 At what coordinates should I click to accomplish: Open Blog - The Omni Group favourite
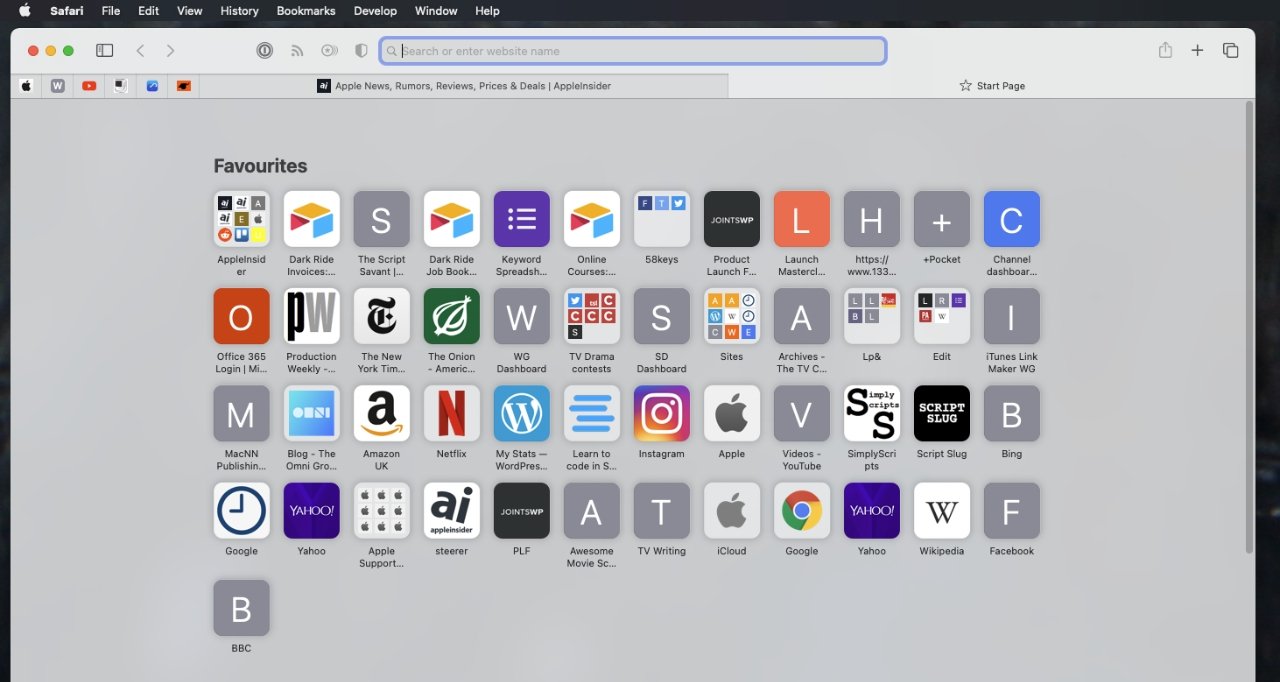(x=311, y=413)
